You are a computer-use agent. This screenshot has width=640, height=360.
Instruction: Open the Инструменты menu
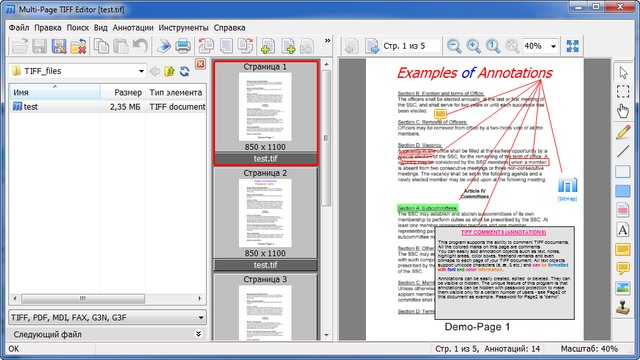coord(183,28)
